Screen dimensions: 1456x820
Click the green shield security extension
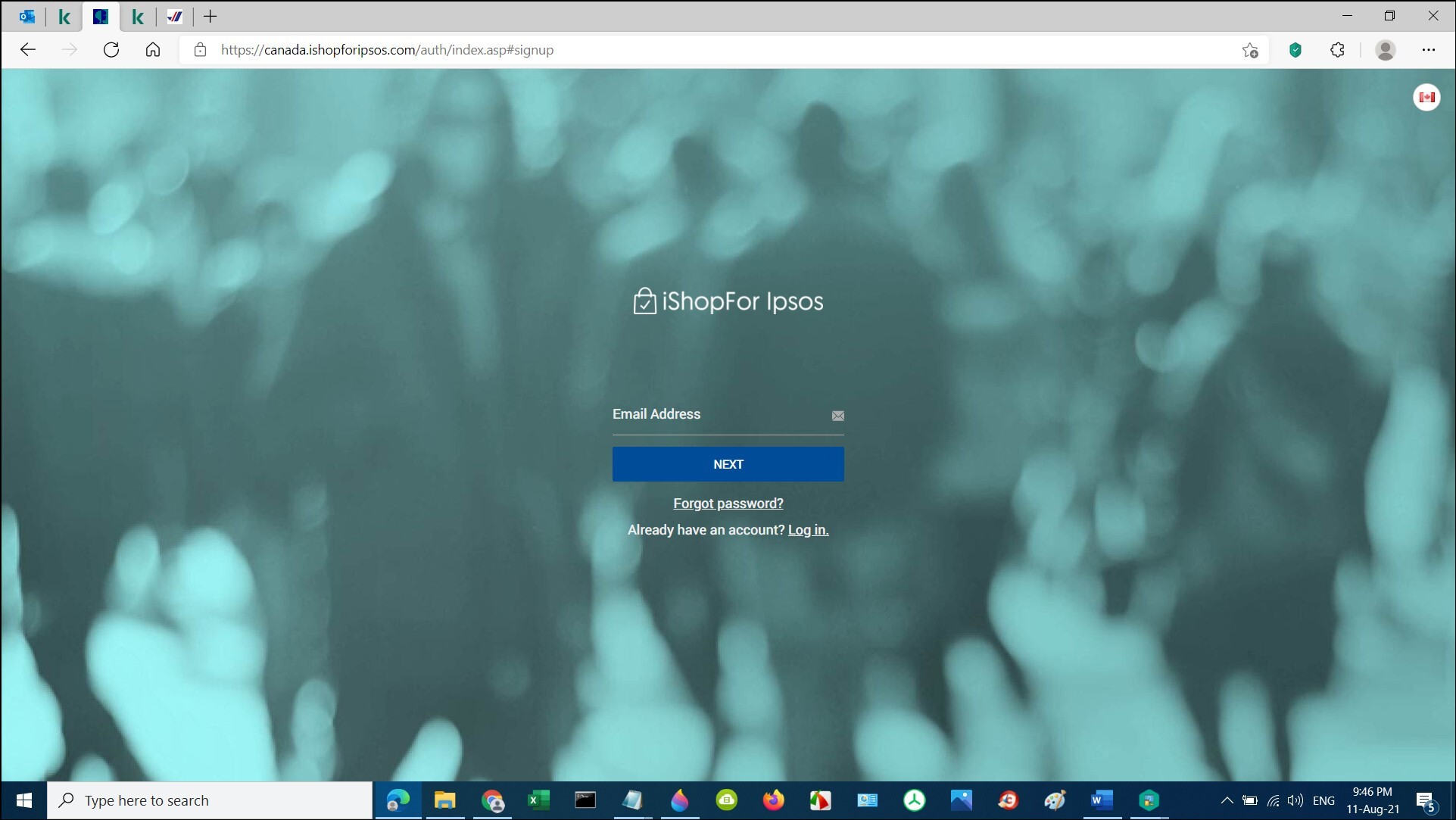tap(1295, 50)
